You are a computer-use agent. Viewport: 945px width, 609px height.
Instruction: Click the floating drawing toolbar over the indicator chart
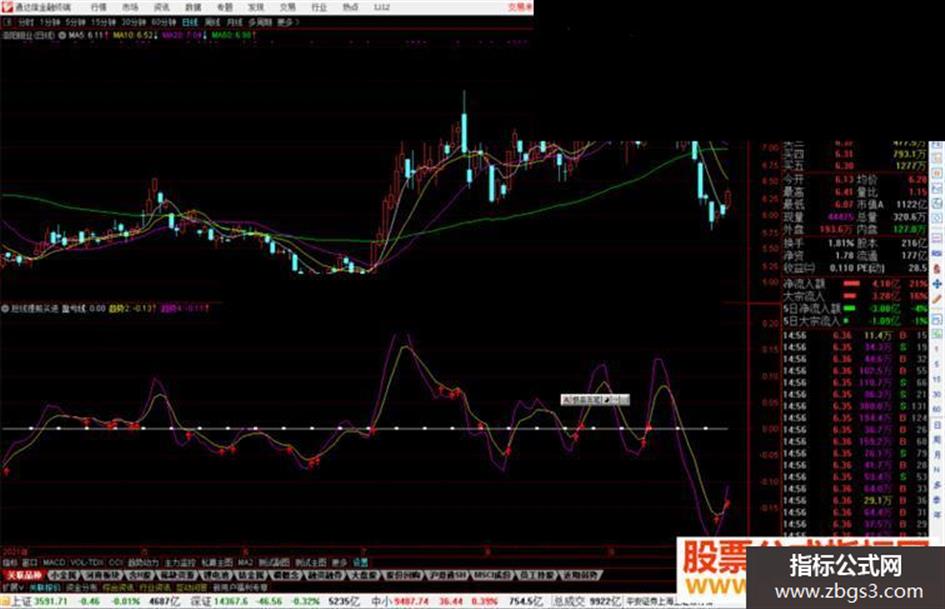[x=595, y=399]
